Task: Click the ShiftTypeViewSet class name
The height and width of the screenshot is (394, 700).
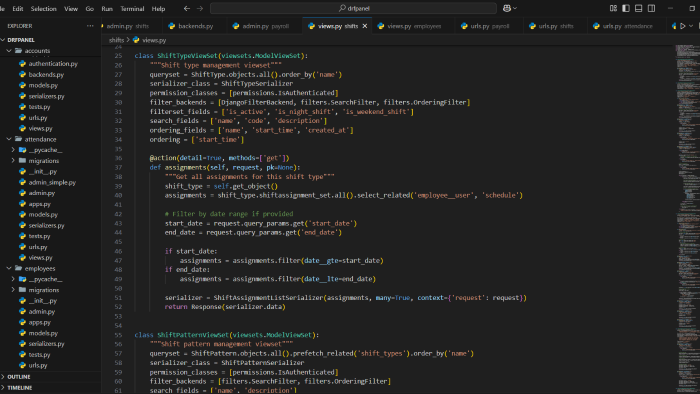Action: click(188, 56)
